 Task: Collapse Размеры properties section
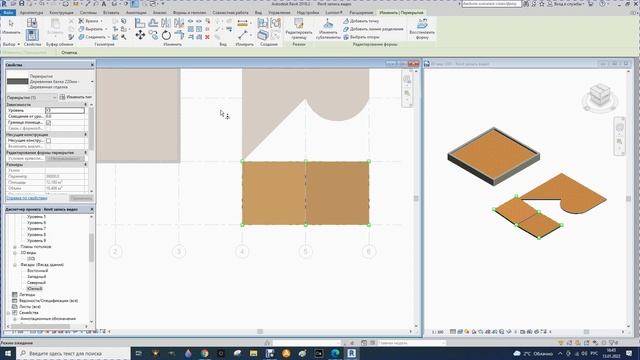(x=85, y=164)
